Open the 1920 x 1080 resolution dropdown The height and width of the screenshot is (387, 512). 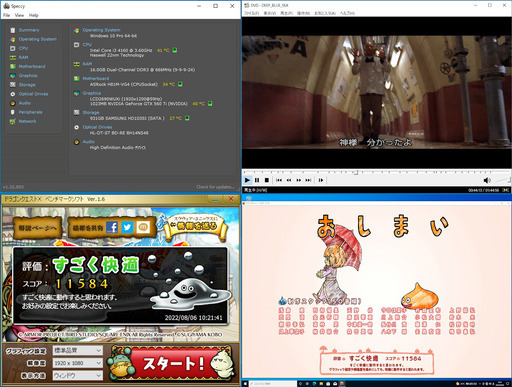[x=77, y=363]
